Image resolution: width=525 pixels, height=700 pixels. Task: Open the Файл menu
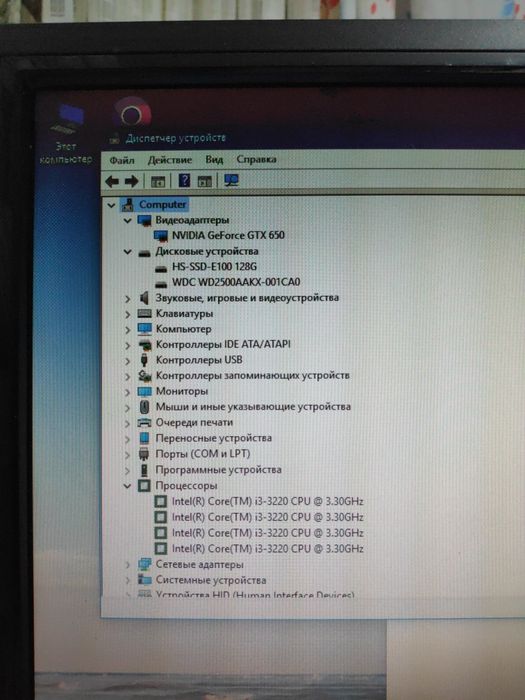click(122, 160)
